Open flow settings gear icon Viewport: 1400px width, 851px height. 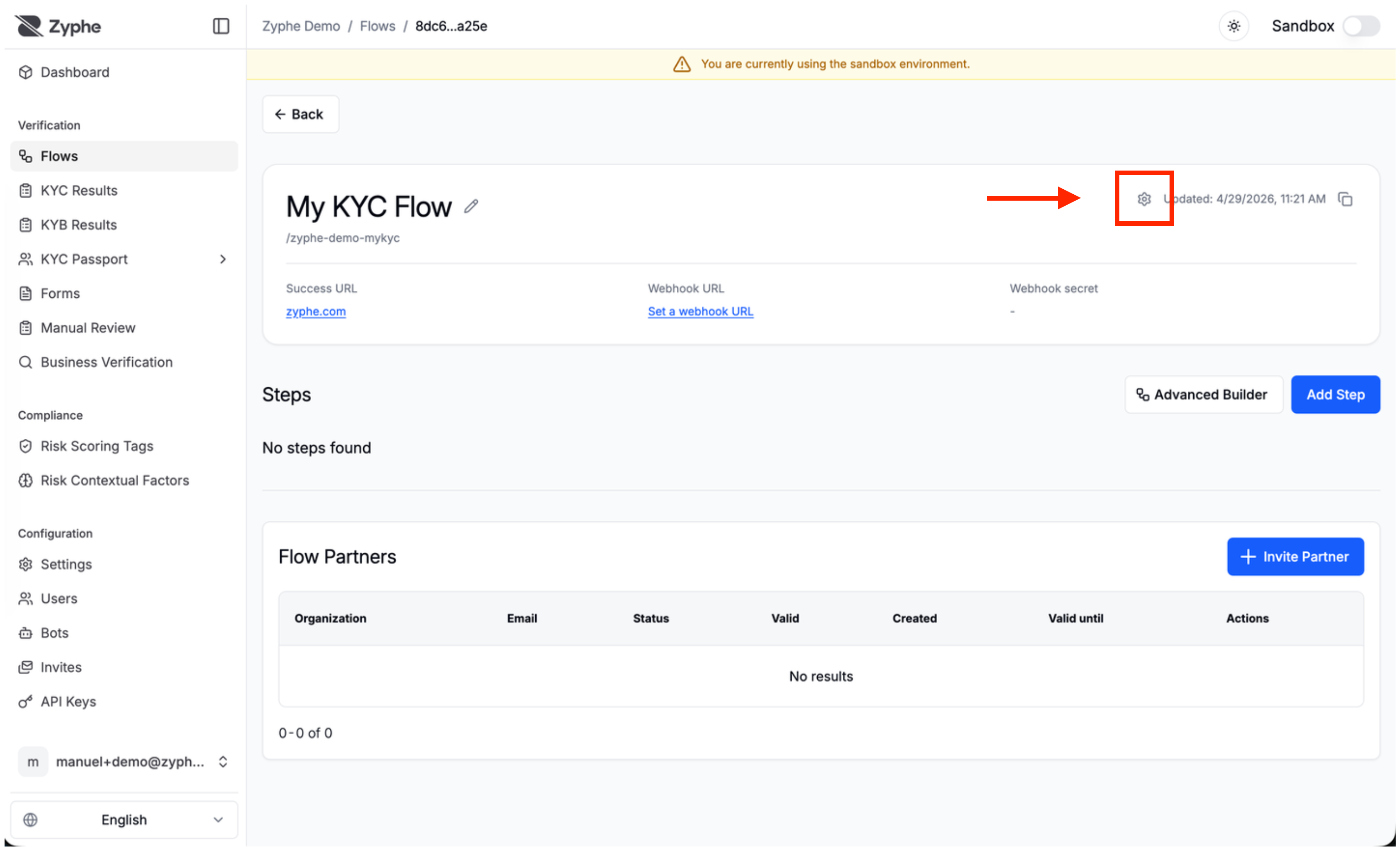pos(1144,199)
